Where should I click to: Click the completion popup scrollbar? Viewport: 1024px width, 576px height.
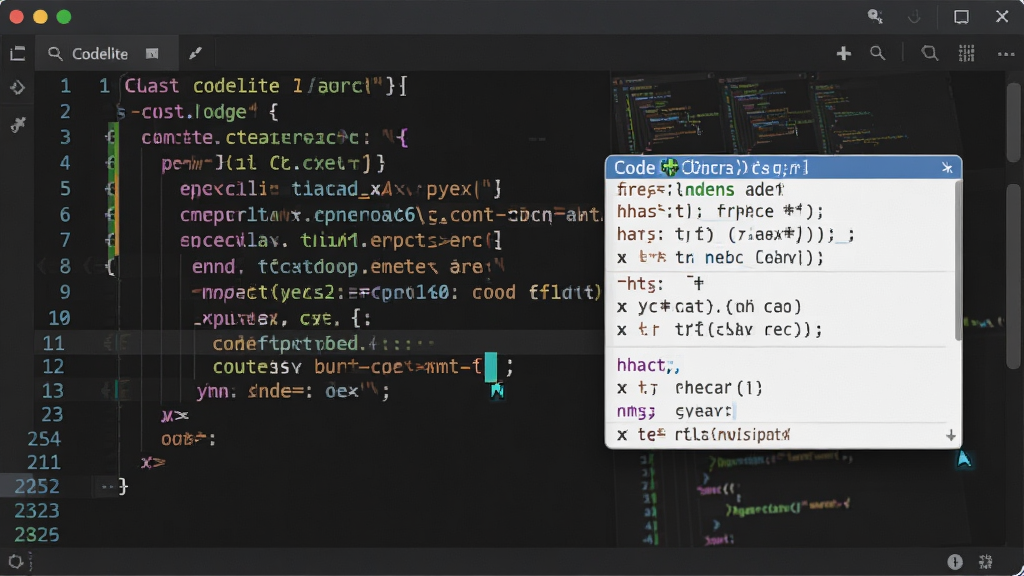[958, 261]
